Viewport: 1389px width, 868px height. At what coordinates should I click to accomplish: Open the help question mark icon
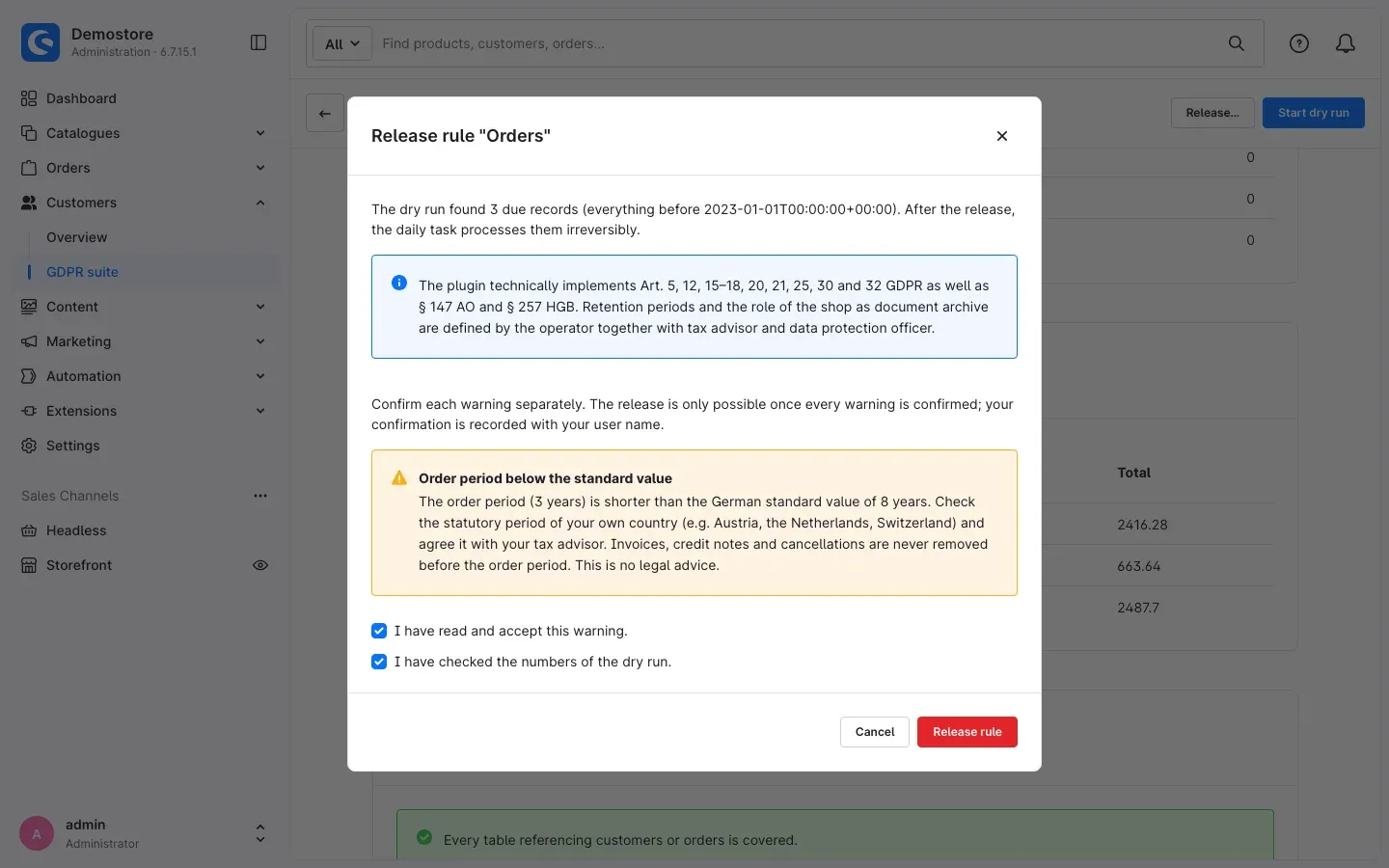point(1299,43)
